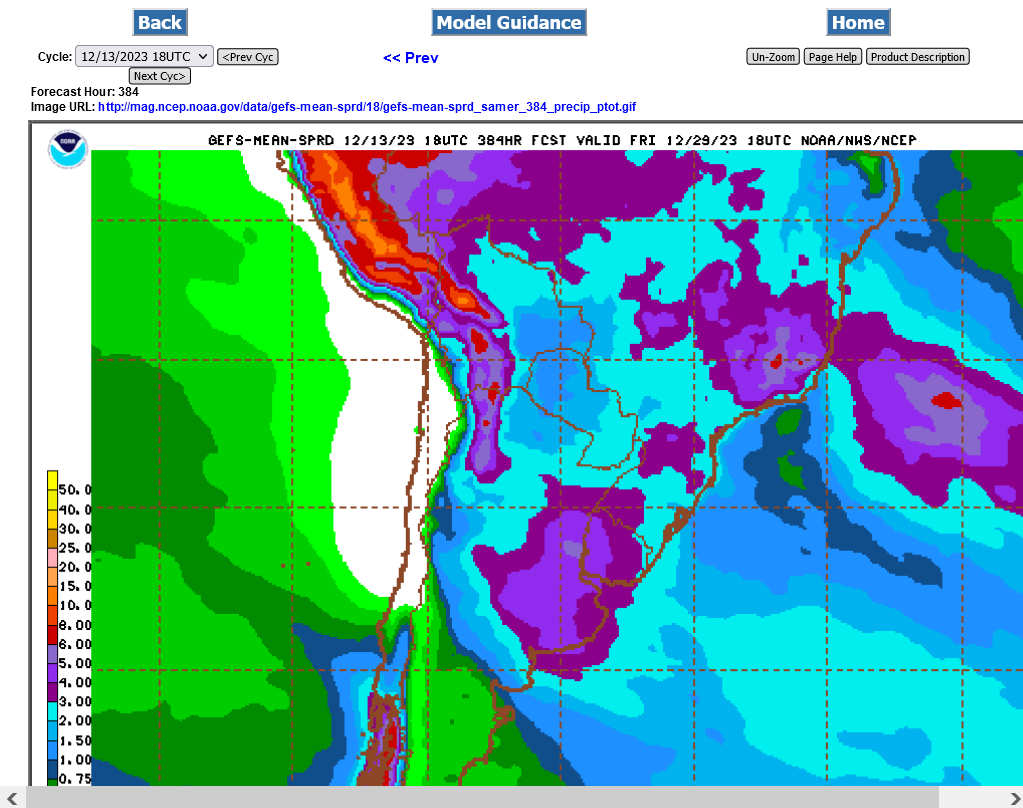Image resolution: width=1023 pixels, height=808 pixels.
Task: Open the gefs-mean-sprd image URL link
Action: click(x=367, y=106)
